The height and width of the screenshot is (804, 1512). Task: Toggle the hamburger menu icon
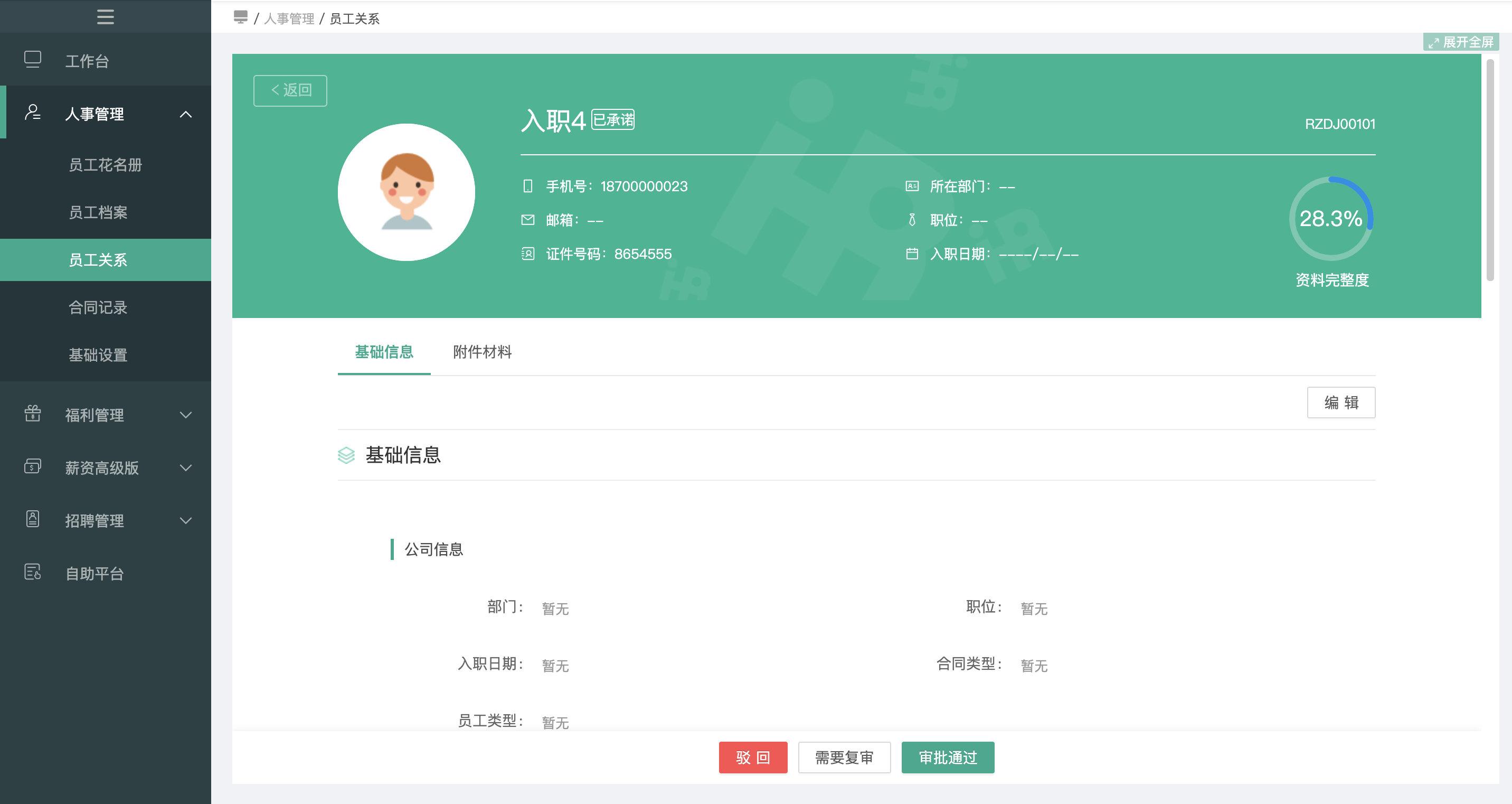tap(105, 16)
